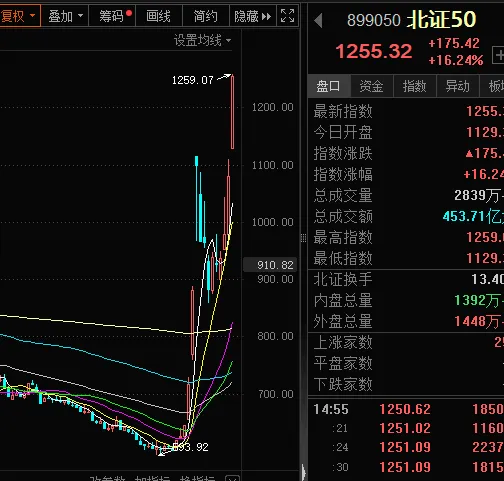Add index with the plus button

[x=498, y=55]
